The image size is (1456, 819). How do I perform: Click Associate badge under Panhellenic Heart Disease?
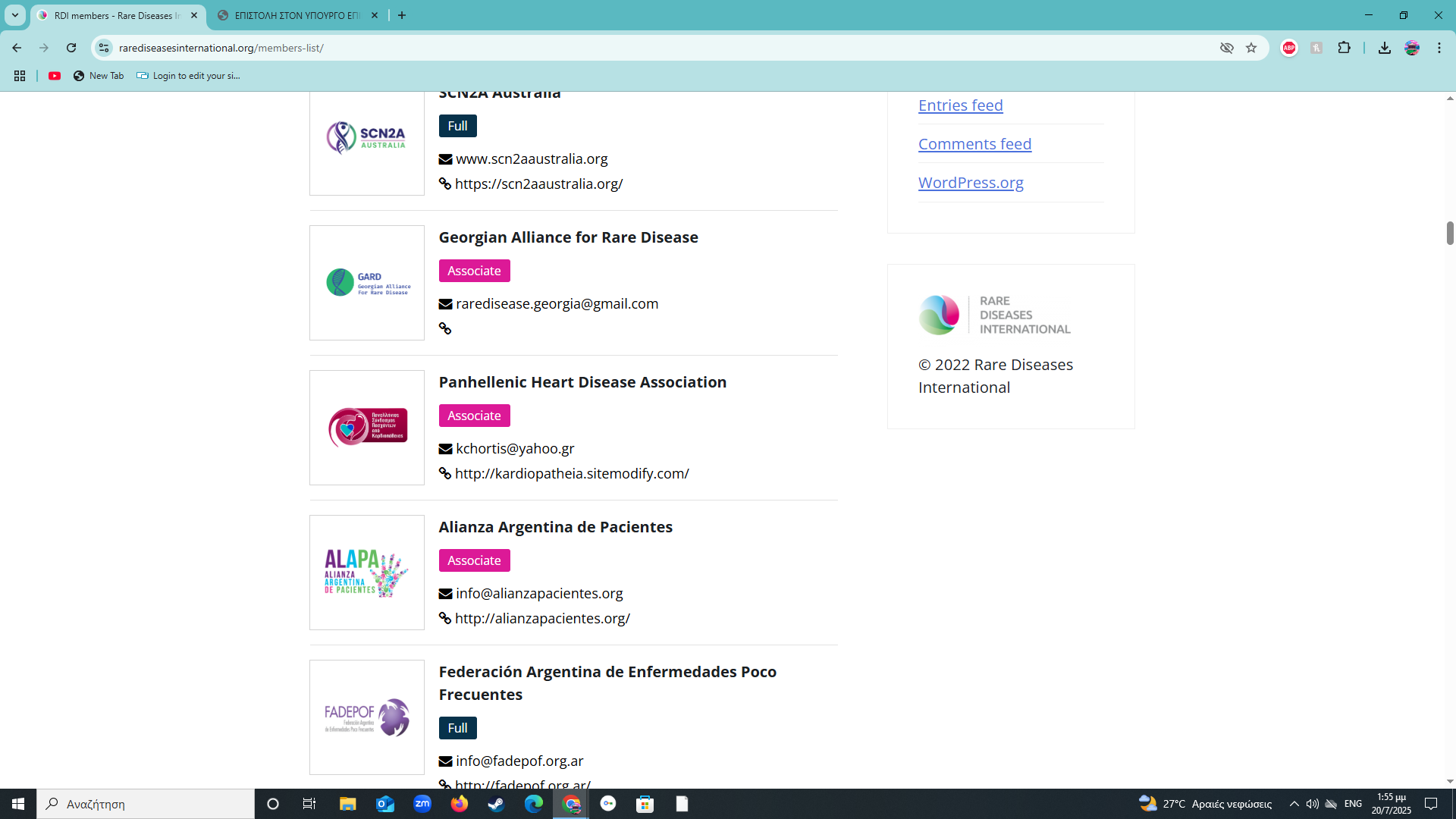pos(474,416)
